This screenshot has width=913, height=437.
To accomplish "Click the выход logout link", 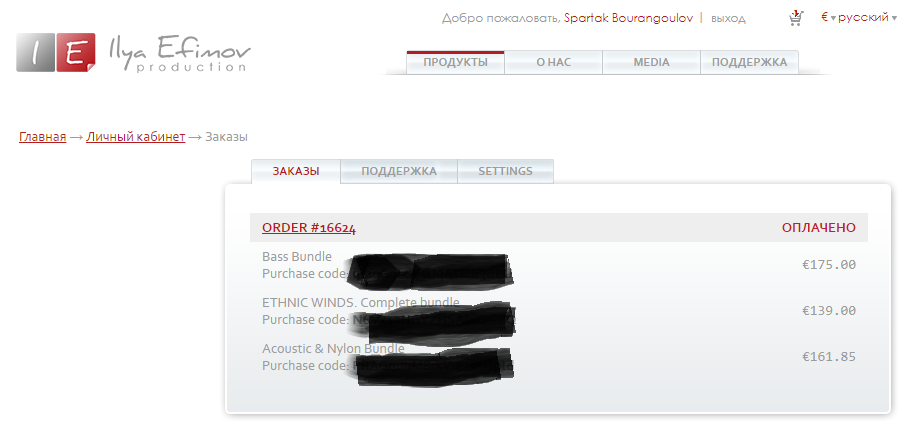I will click(728, 19).
